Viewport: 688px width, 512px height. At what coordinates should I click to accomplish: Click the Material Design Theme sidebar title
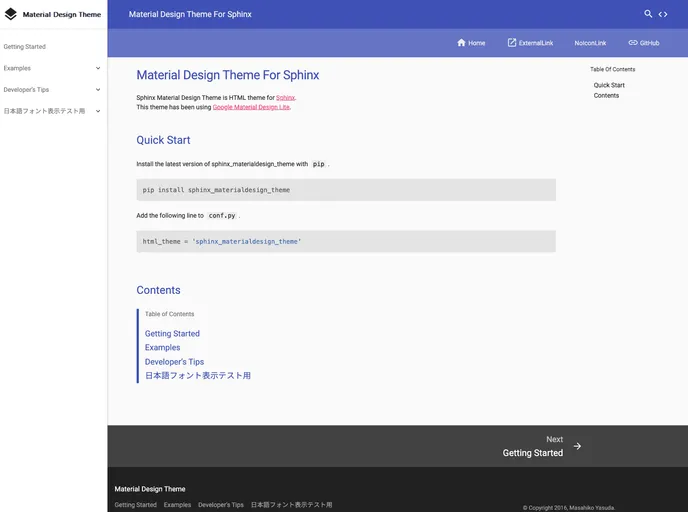[62, 14]
